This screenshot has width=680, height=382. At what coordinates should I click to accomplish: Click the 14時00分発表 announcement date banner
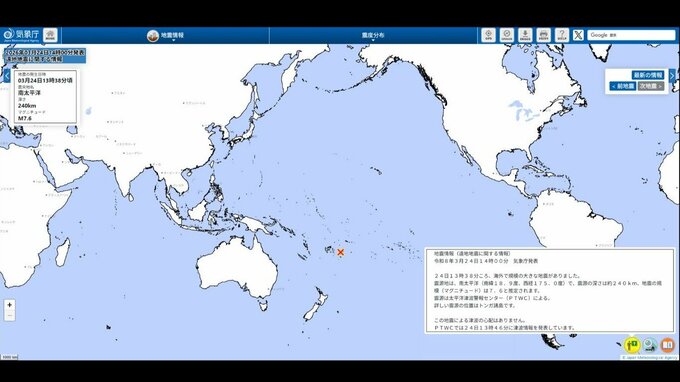[x=45, y=52]
